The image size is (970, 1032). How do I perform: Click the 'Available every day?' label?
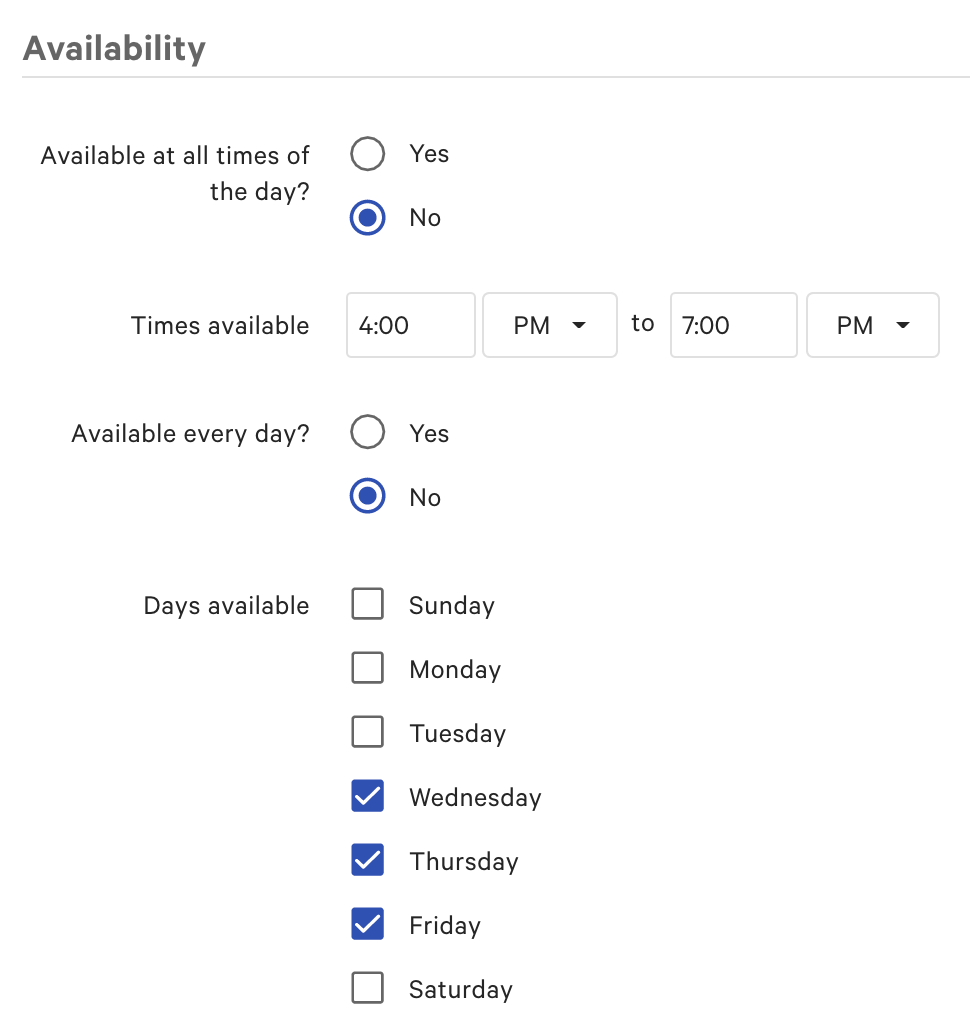[190, 435]
